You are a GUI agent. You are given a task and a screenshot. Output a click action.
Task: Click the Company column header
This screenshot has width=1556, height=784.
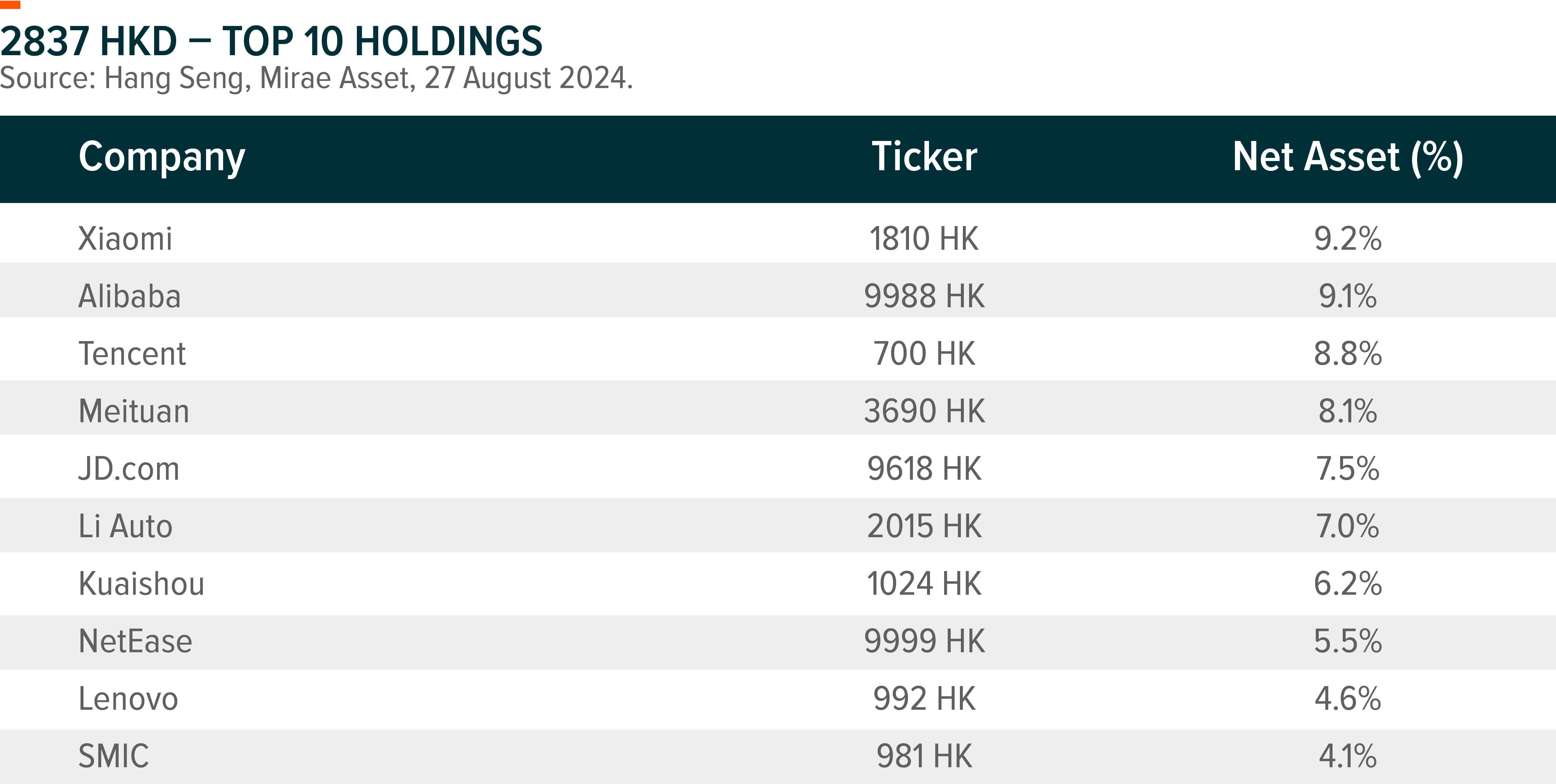(x=162, y=158)
